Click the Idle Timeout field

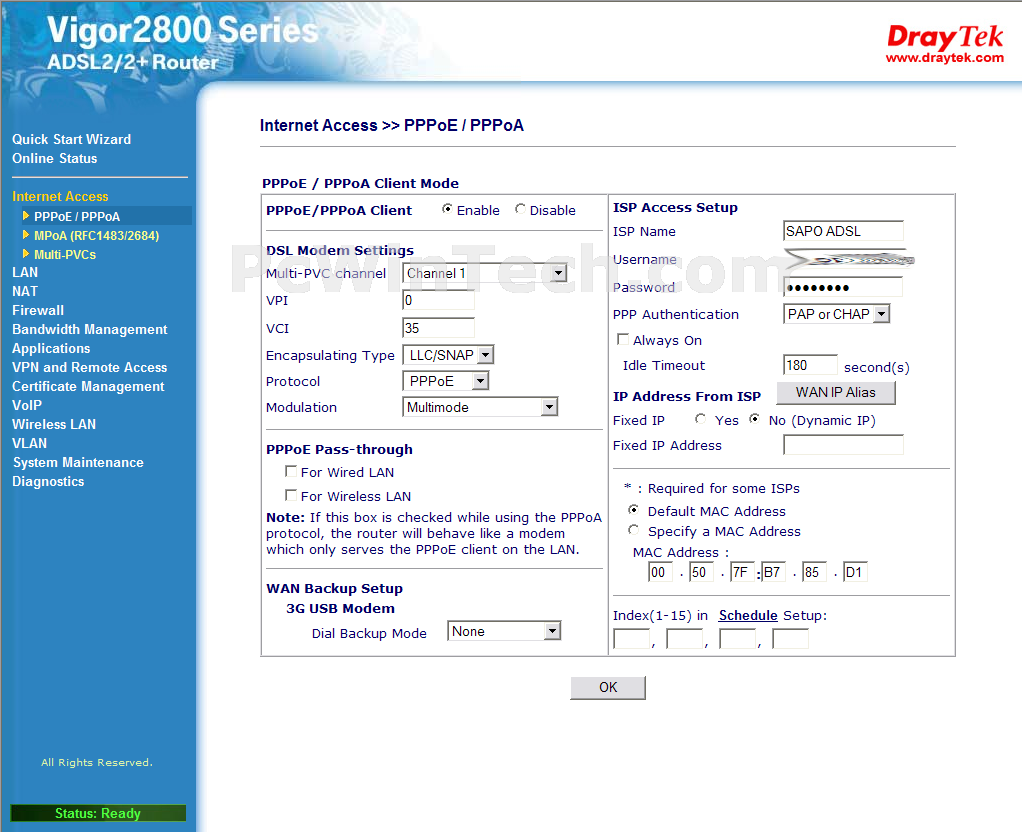tap(810, 364)
